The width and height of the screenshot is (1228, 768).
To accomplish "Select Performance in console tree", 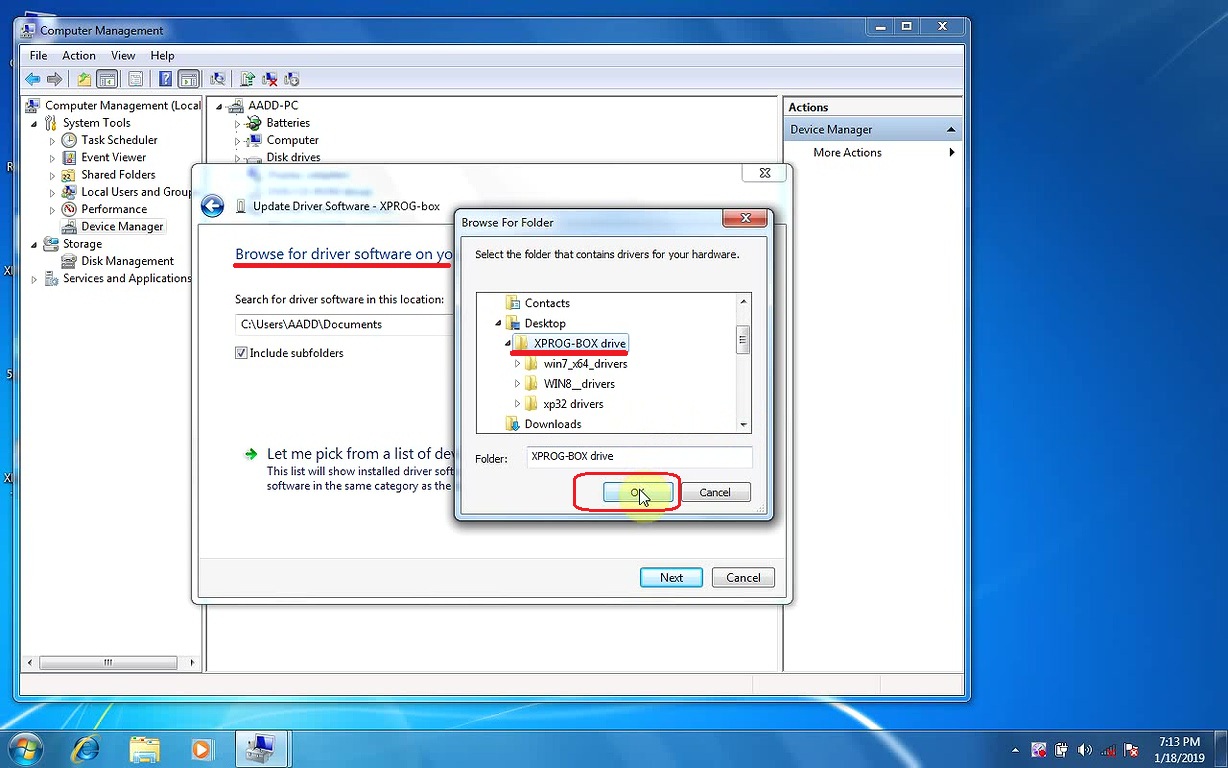I will (114, 210).
